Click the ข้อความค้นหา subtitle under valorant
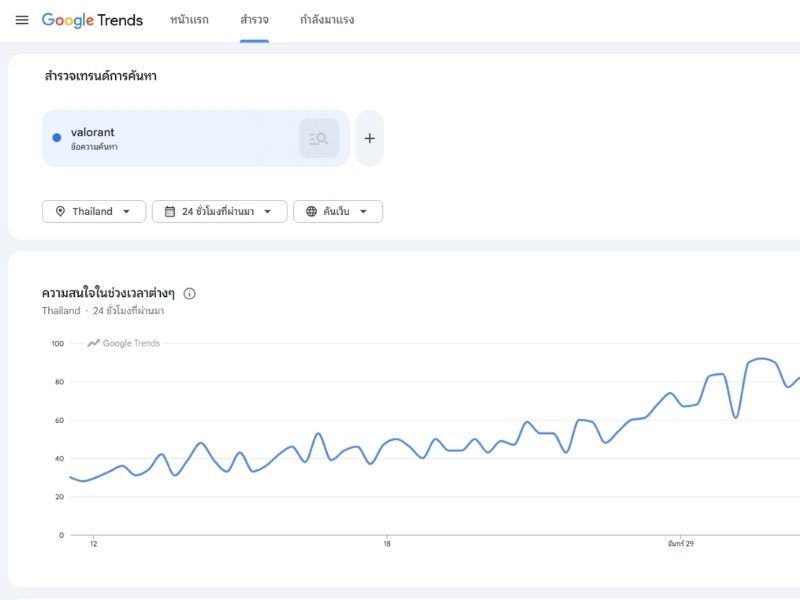Screen dimensions: 800x600 click(94, 147)
